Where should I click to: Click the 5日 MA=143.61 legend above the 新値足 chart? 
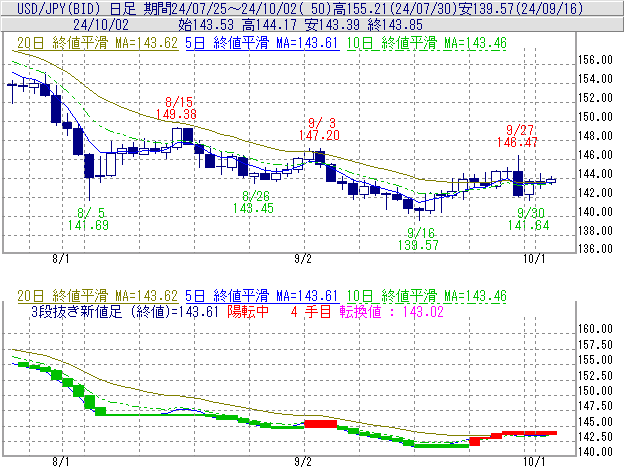coord(262,296)
